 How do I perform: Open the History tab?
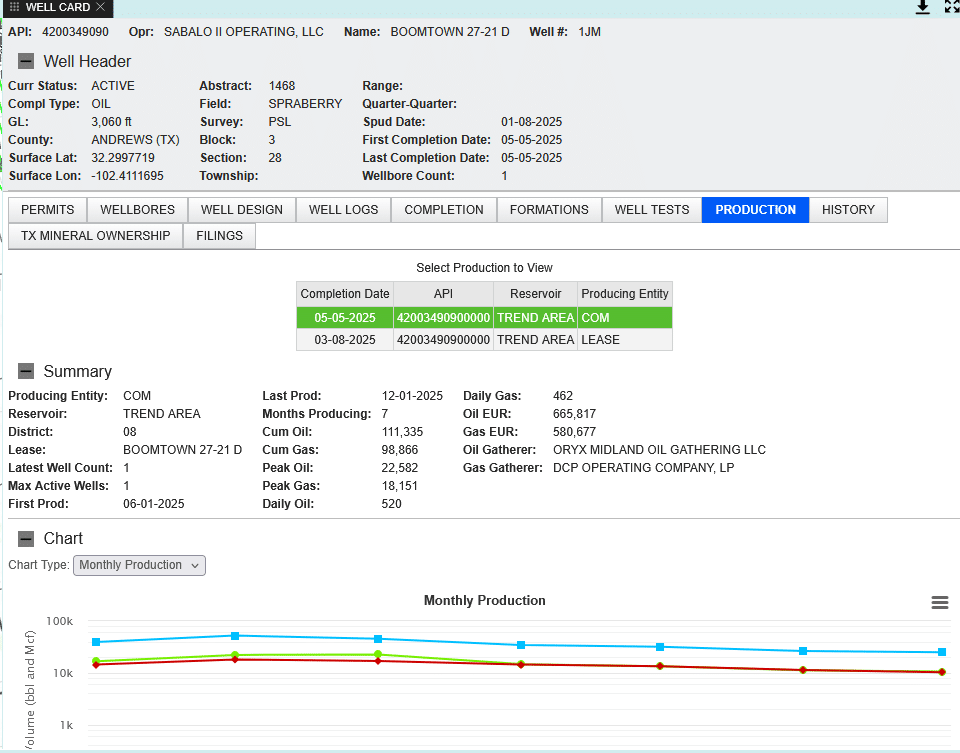(x=848, y=210)
